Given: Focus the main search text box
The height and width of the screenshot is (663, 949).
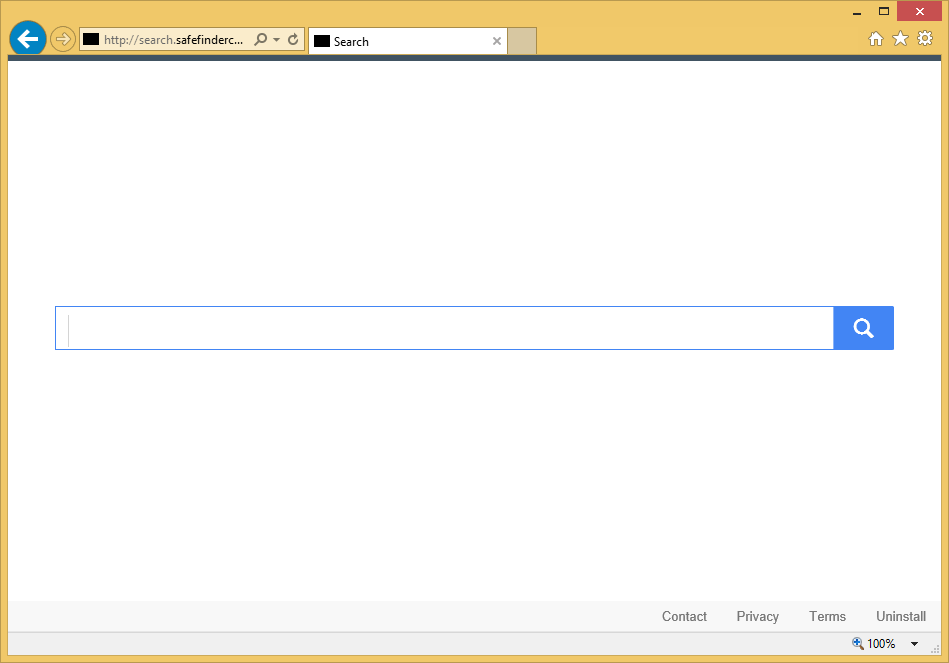Looking at the screenshot, I should click(445, 328).
